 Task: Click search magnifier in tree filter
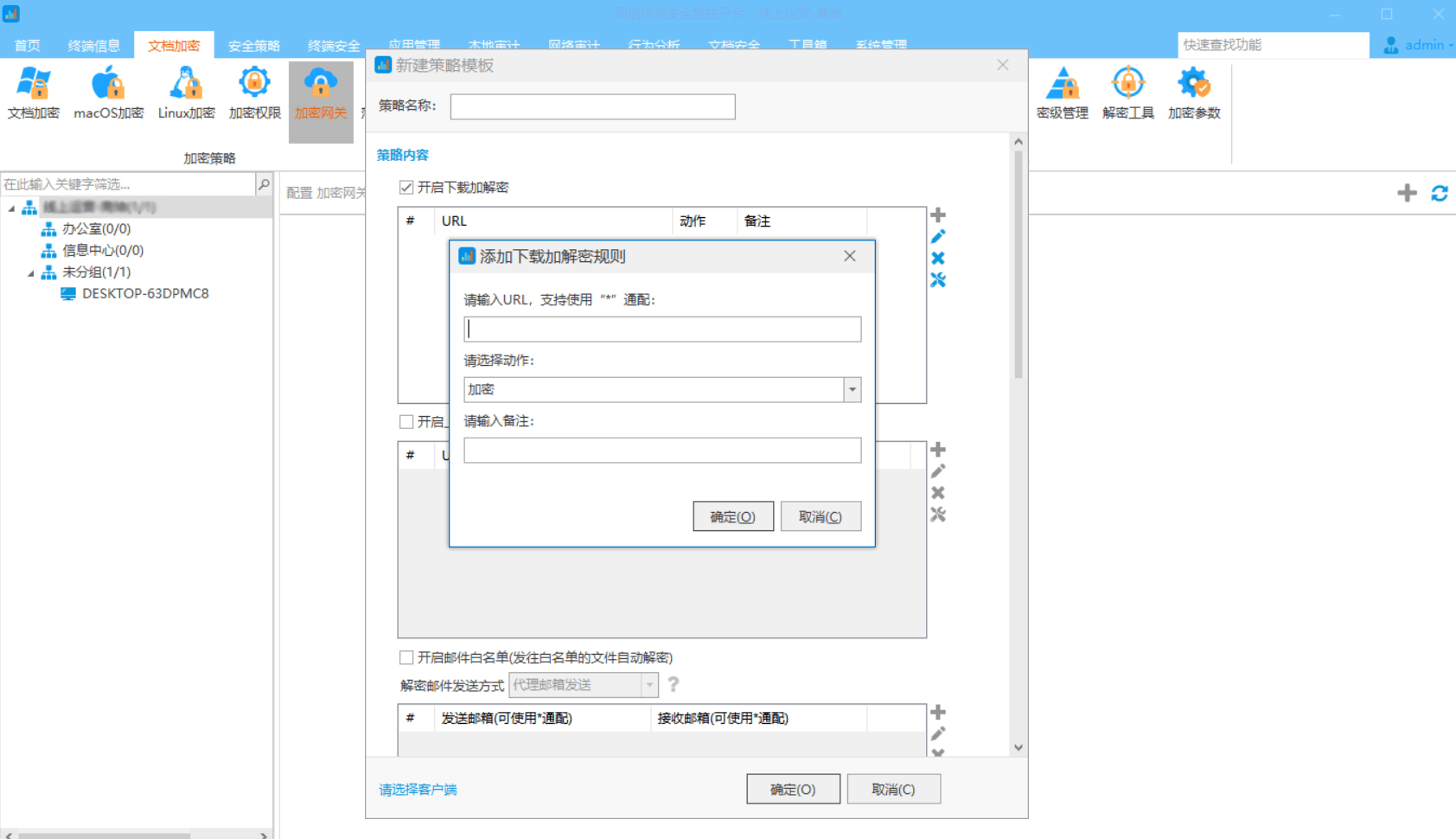tap(264, 184)
